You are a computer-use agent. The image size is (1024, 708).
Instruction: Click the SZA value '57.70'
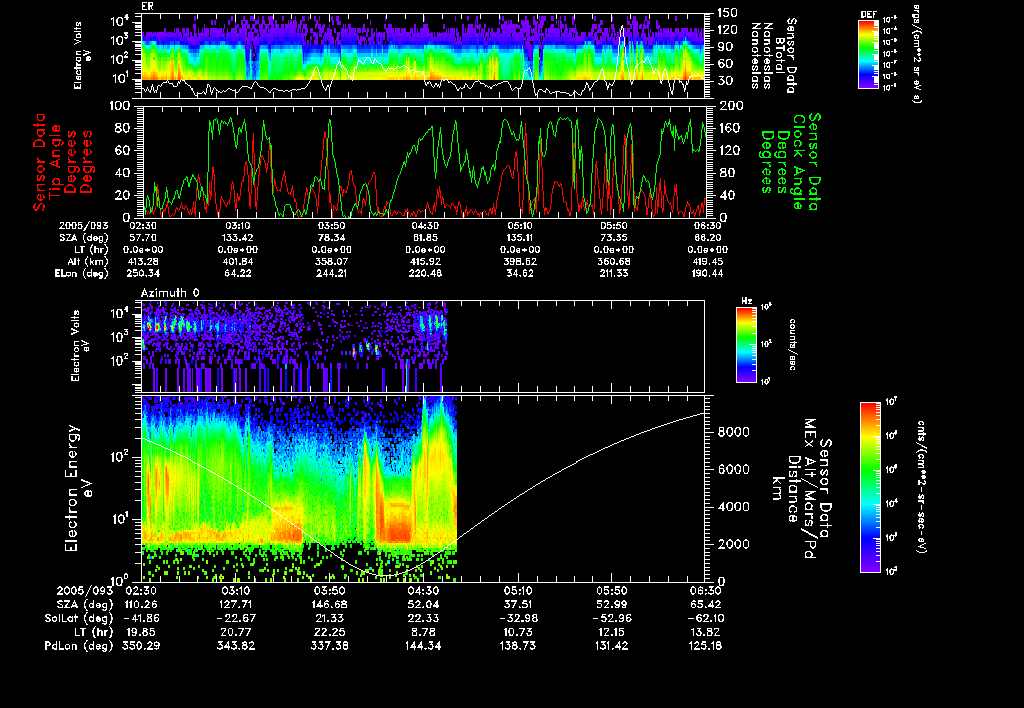[x=142, y=238]
